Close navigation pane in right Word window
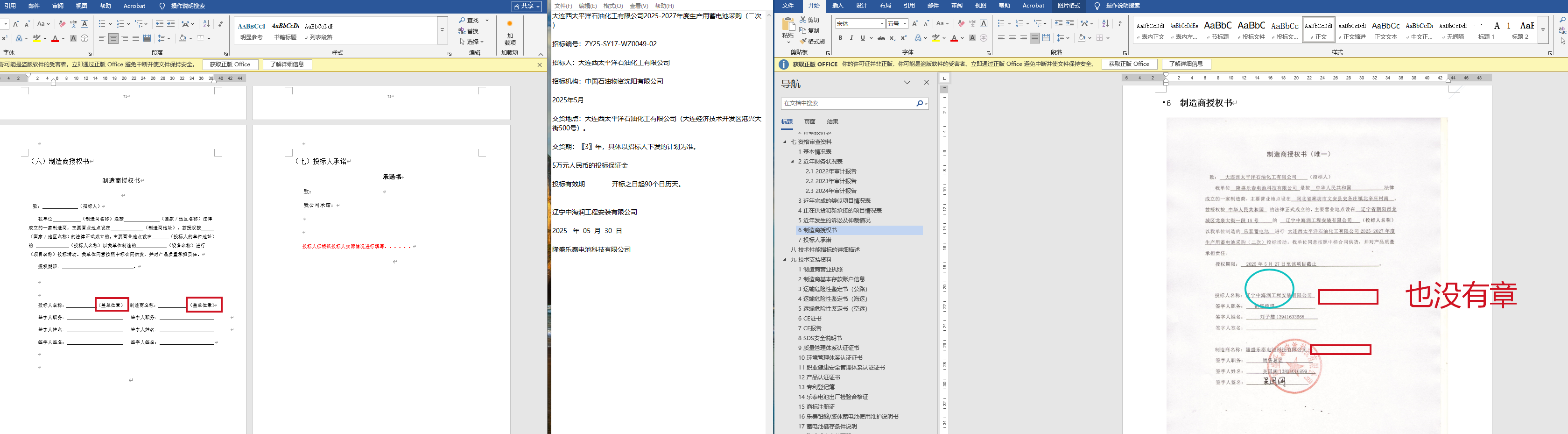 point(927,82)
